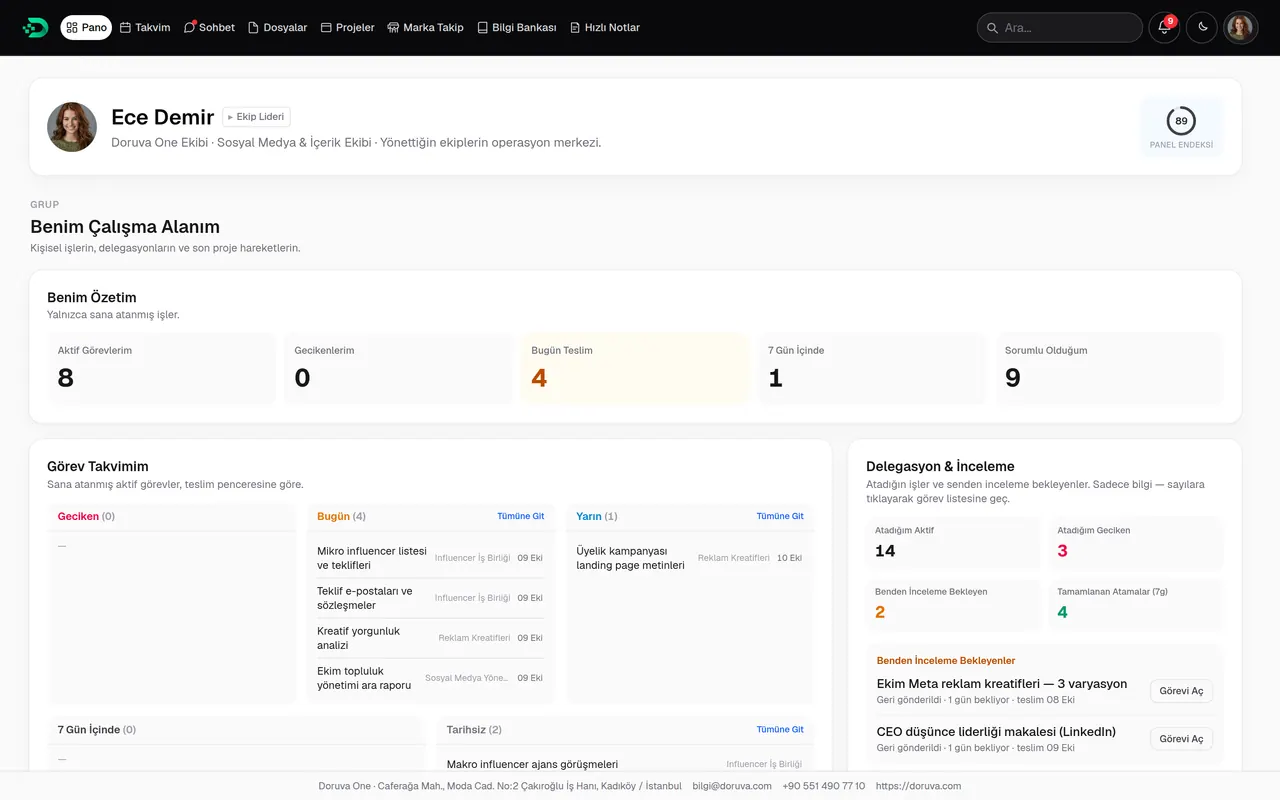Click Tümüne Git in the Yarın column
The width and height of the screenshot is (1280, 800).
(780, 517)
